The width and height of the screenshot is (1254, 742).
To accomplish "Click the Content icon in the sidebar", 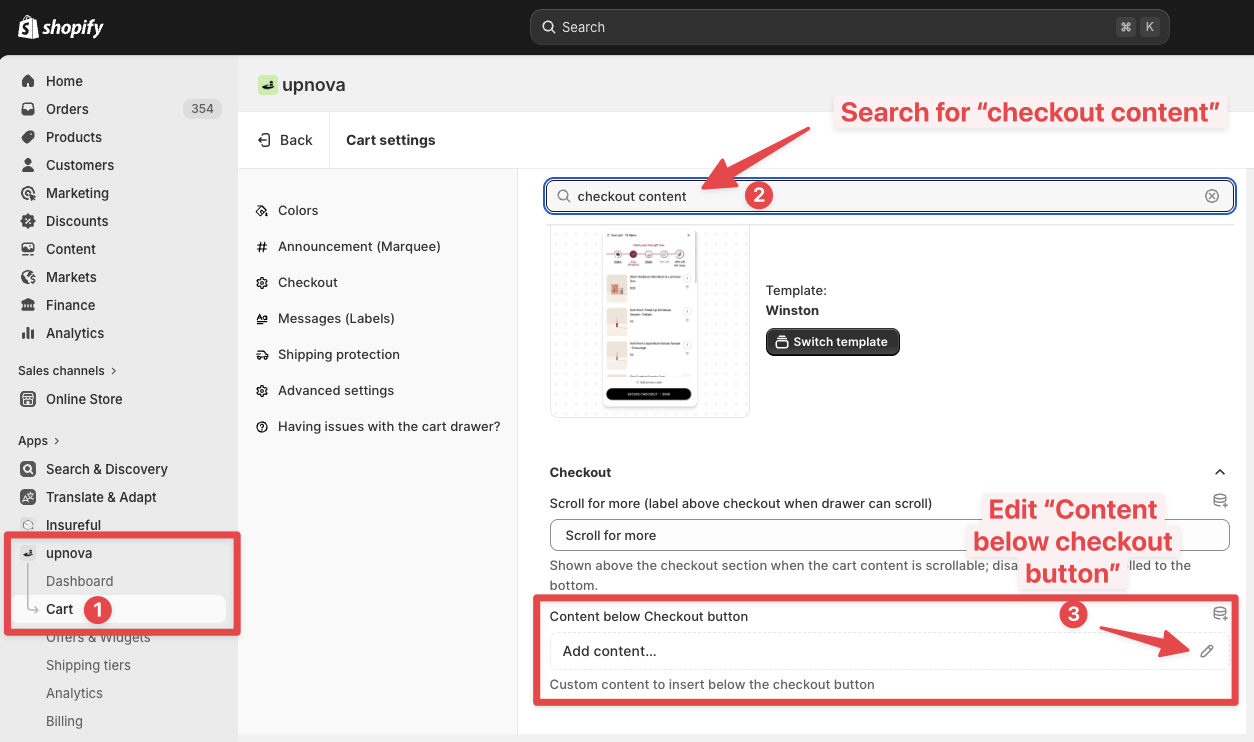I will (x=28, y=249).
